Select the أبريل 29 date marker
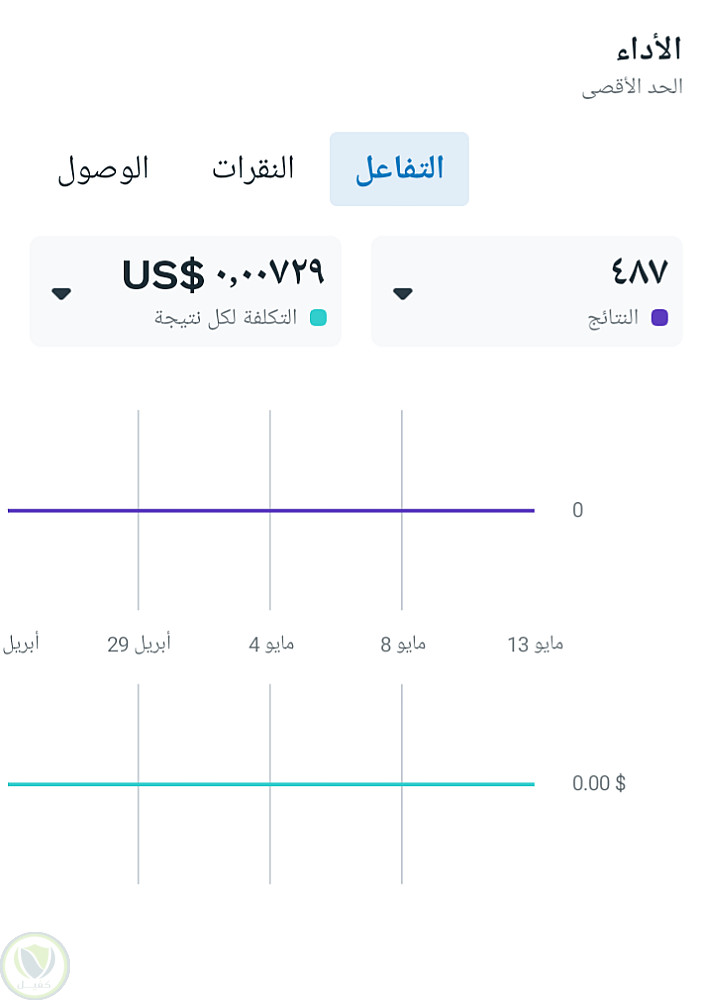The height and width of the screenshot is (1000, 709). (x=139, y=644)
